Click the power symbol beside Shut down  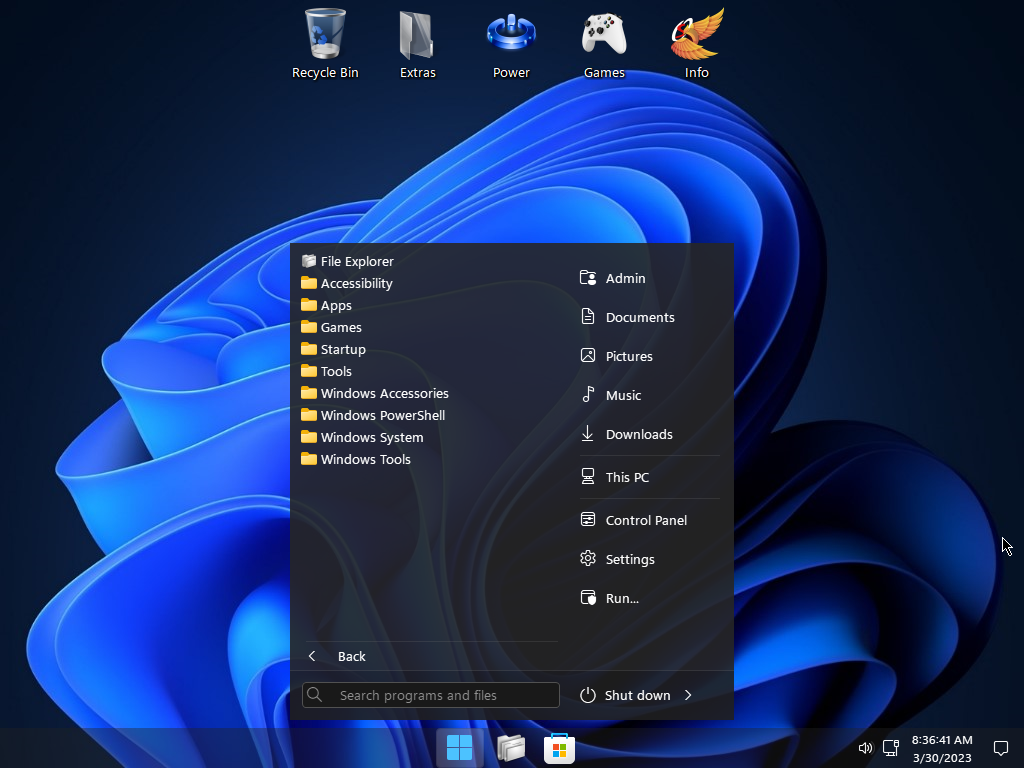coord(588,695)
